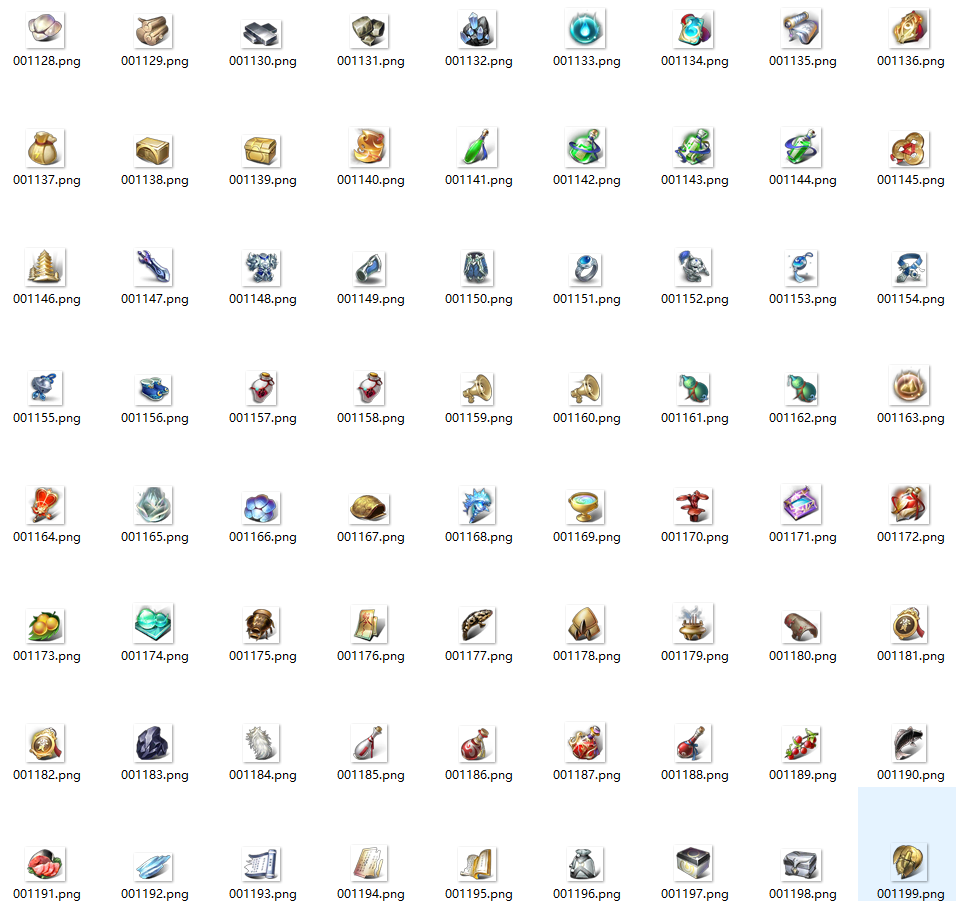Select the 001161.png green gourd file
This screenshot has height=901, width=956.
point(694,388)
